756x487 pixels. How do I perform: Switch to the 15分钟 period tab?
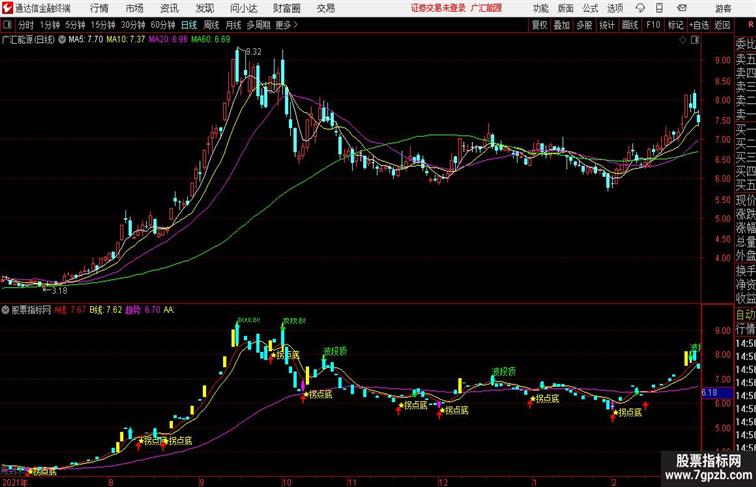pos(103,25)
